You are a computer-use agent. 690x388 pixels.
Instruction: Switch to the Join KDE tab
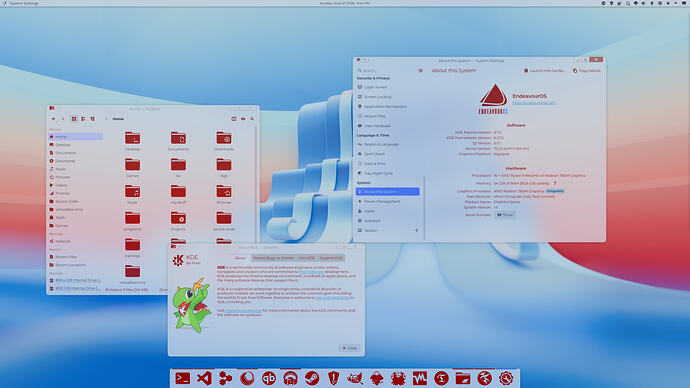[x=307, y=258]
